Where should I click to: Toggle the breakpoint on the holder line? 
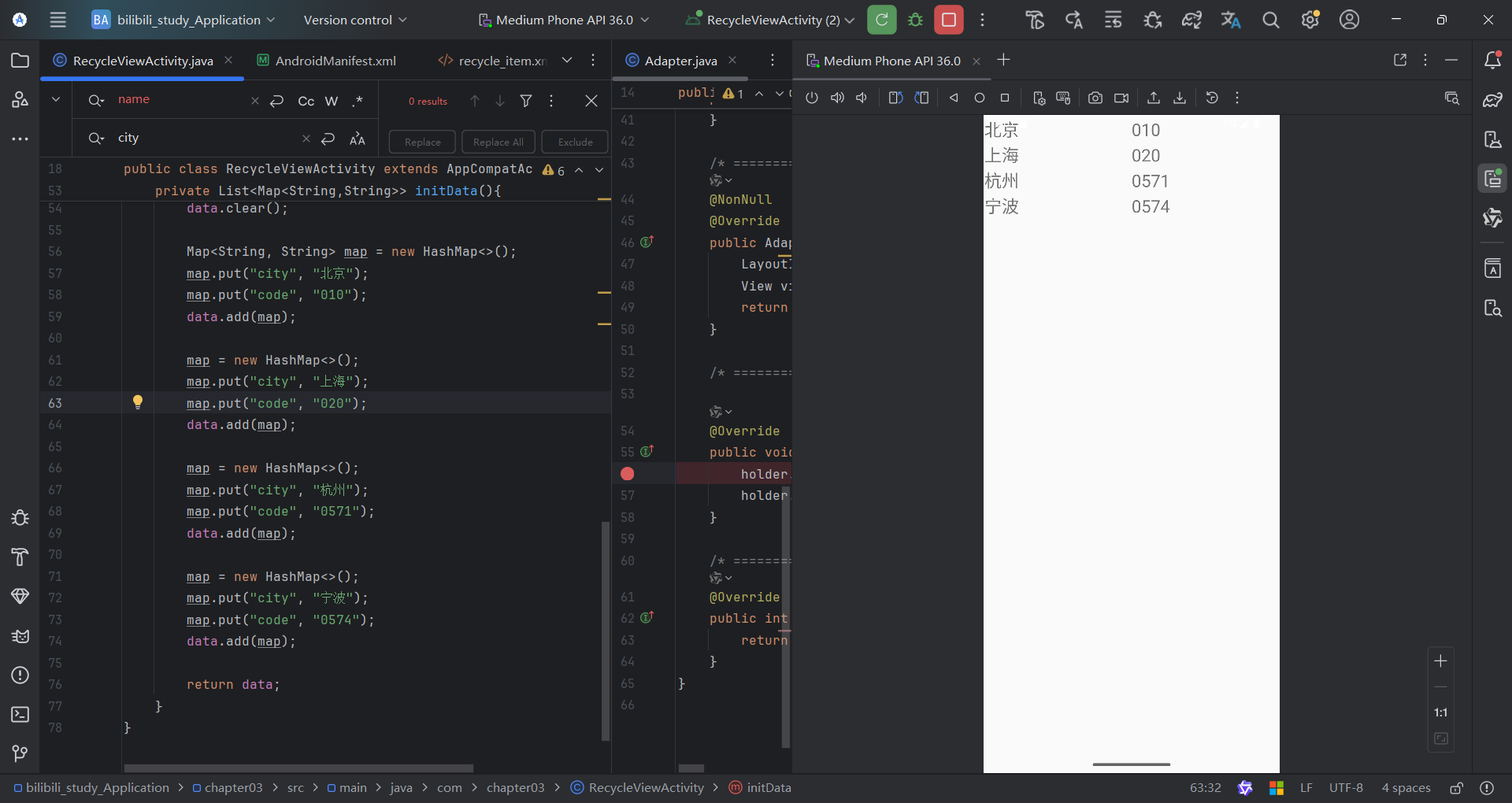[x=627, y=474]
